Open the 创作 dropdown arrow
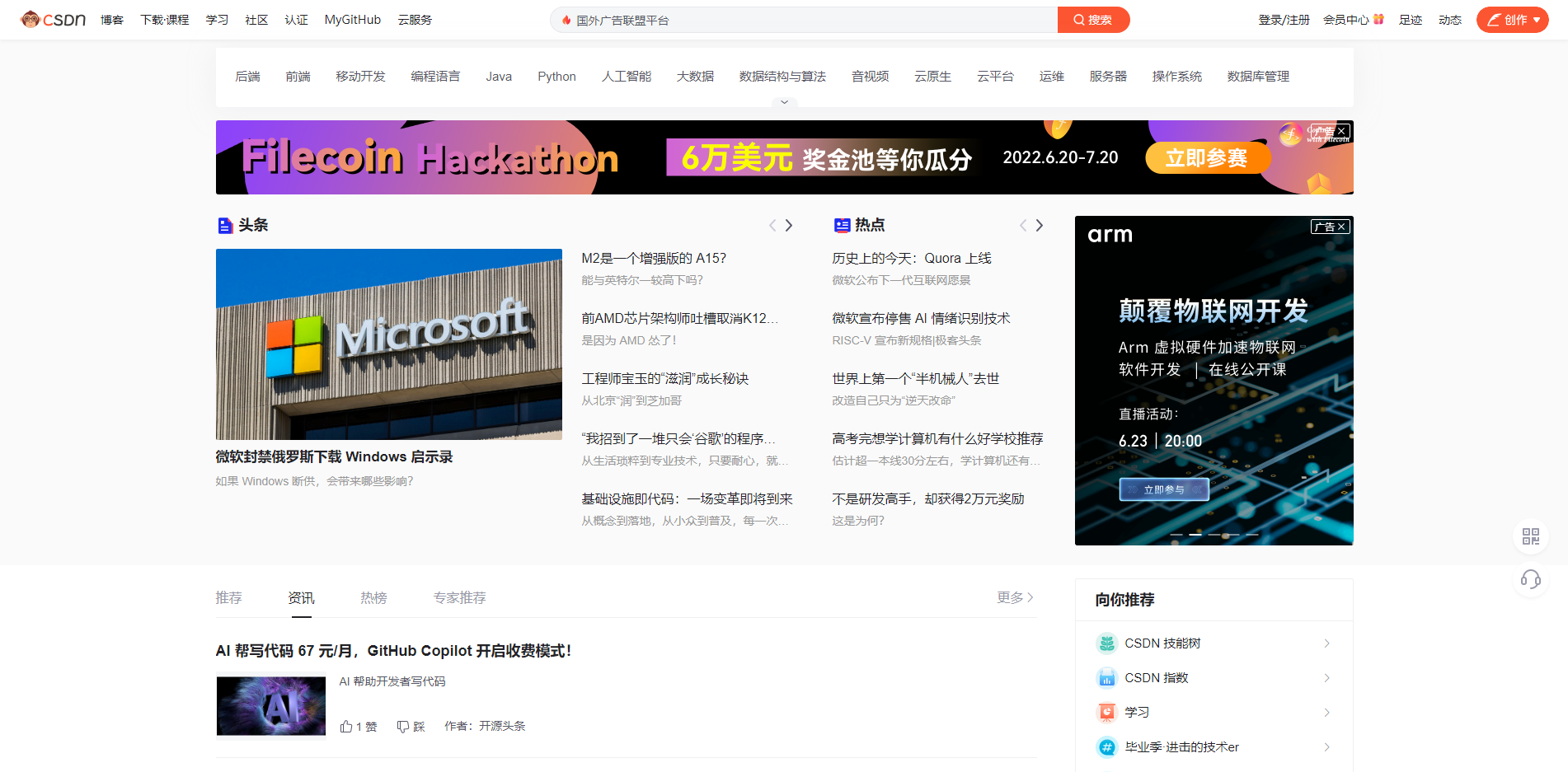1568x772 pixels. tap(1537, 20)
